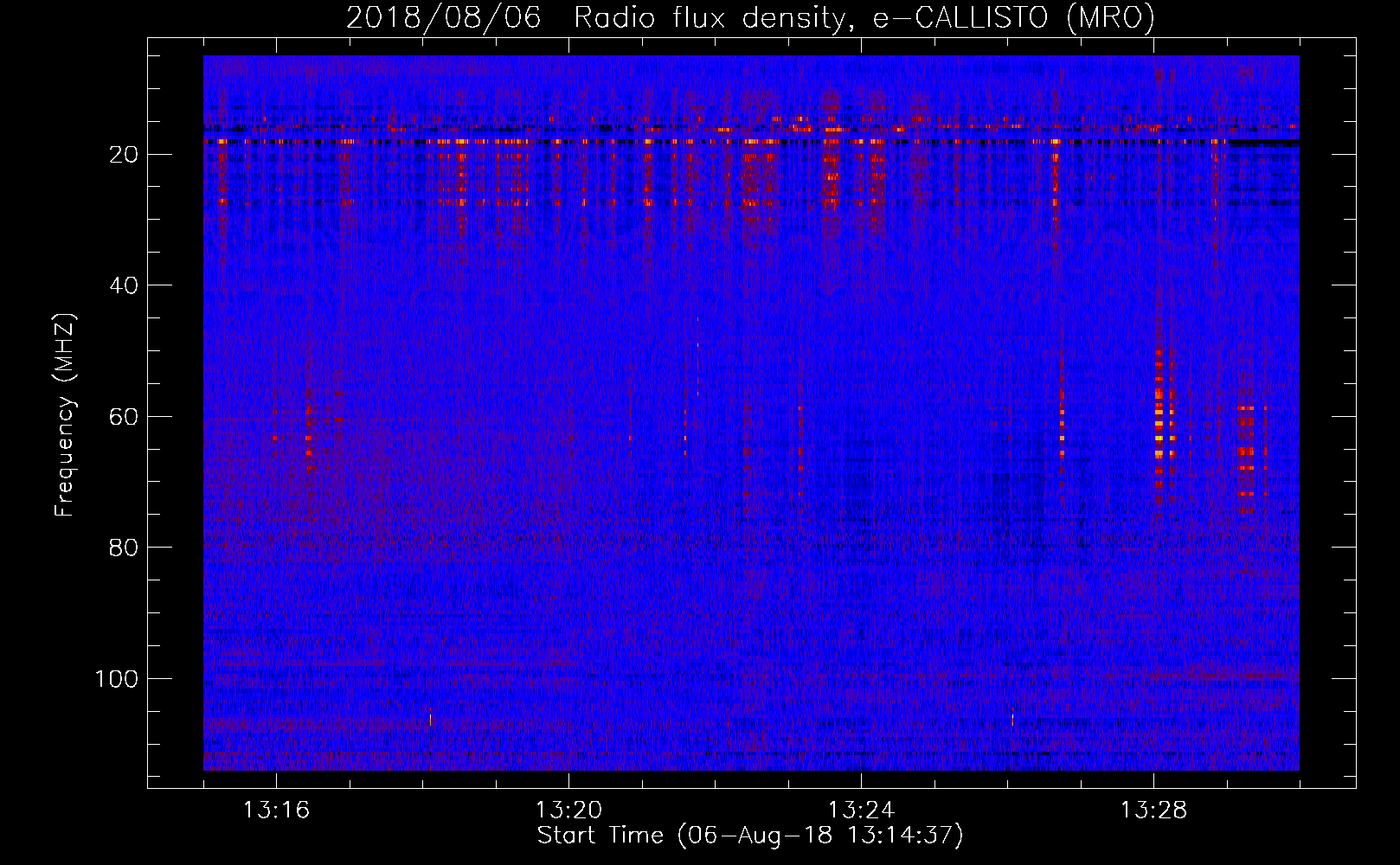Click the 100 MHz frequency tick label

[116, 679]
